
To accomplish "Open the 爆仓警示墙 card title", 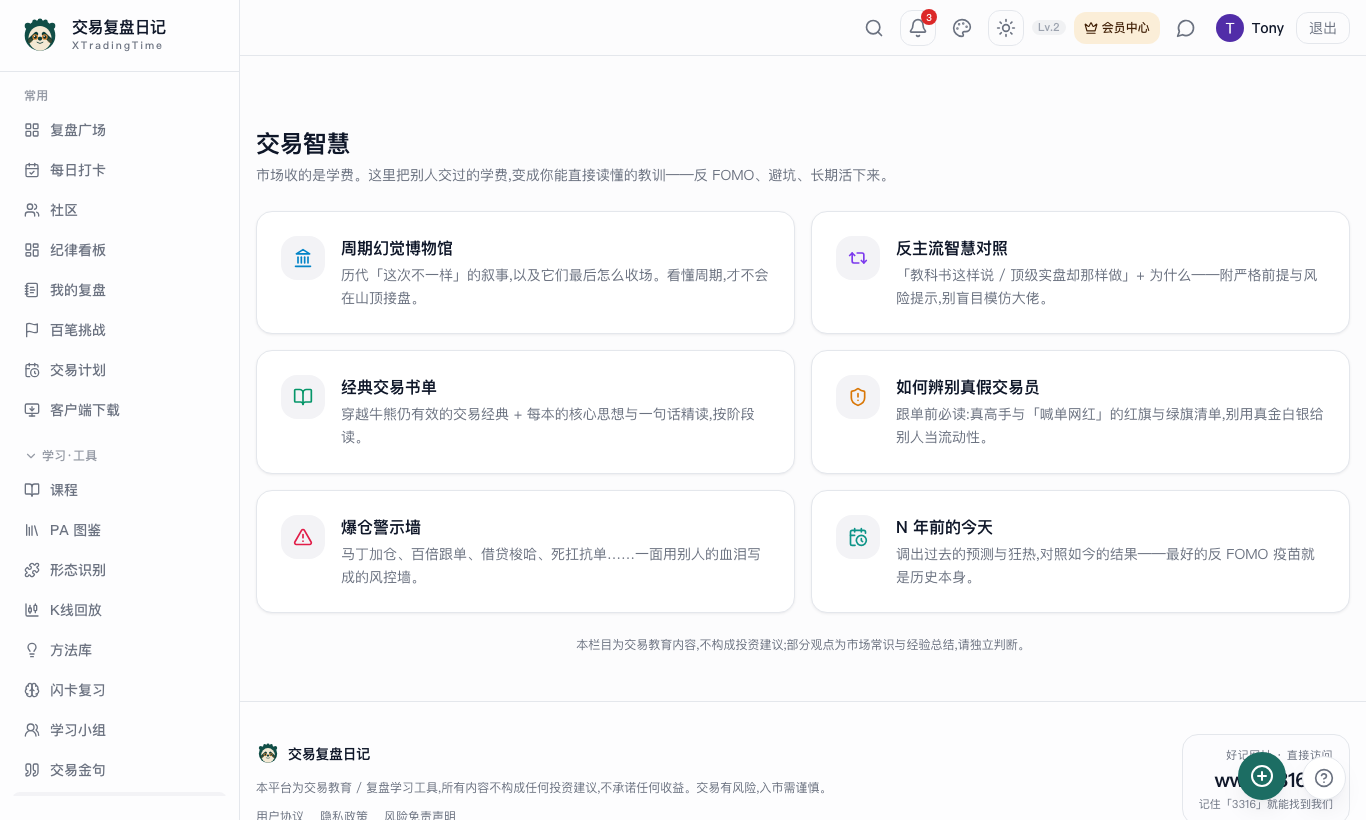I will (x=381, y=527).
